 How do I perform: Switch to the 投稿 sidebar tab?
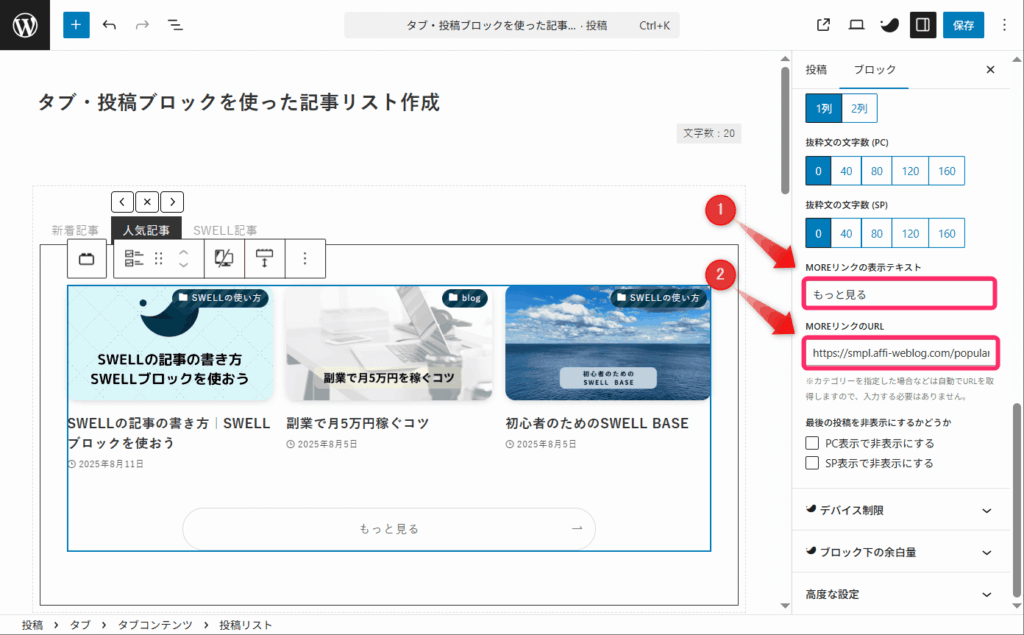click(x=816, y=69)
